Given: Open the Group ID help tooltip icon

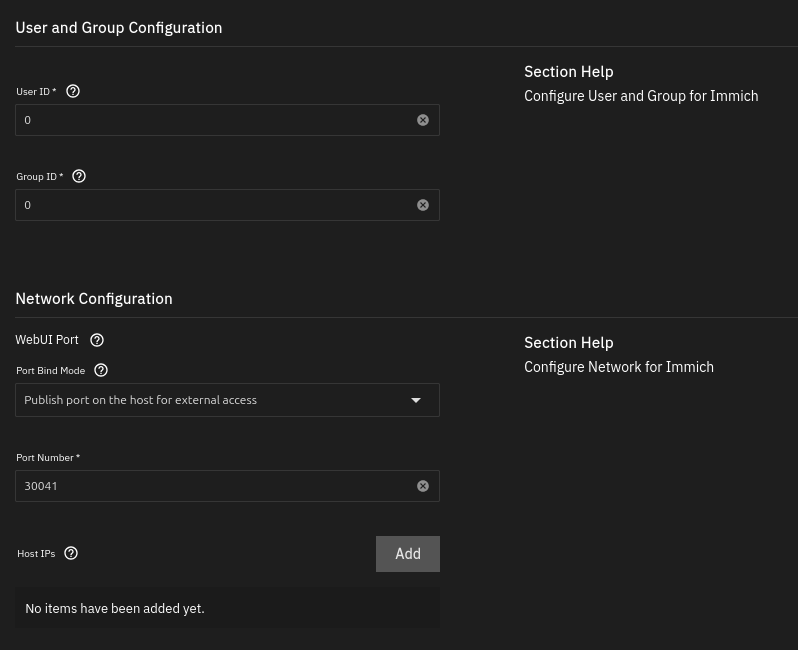Looking at the screenshot, I should tap(79, 176).
